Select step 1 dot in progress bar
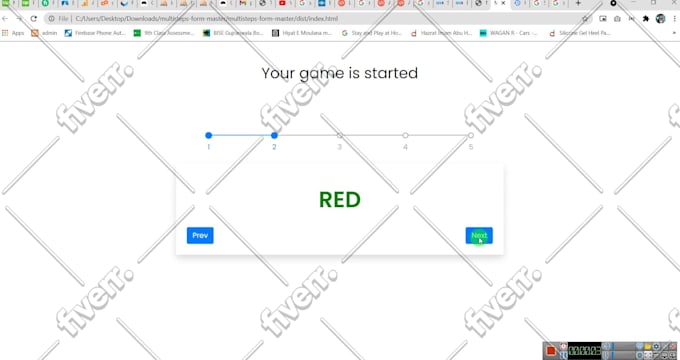 tap(209, 135)
